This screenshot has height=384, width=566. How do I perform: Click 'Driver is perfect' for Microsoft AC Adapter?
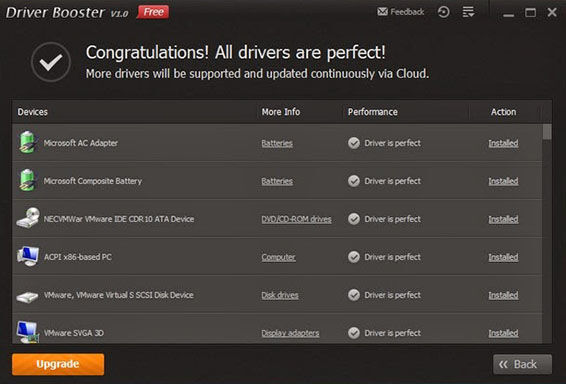tap(392, 143)
